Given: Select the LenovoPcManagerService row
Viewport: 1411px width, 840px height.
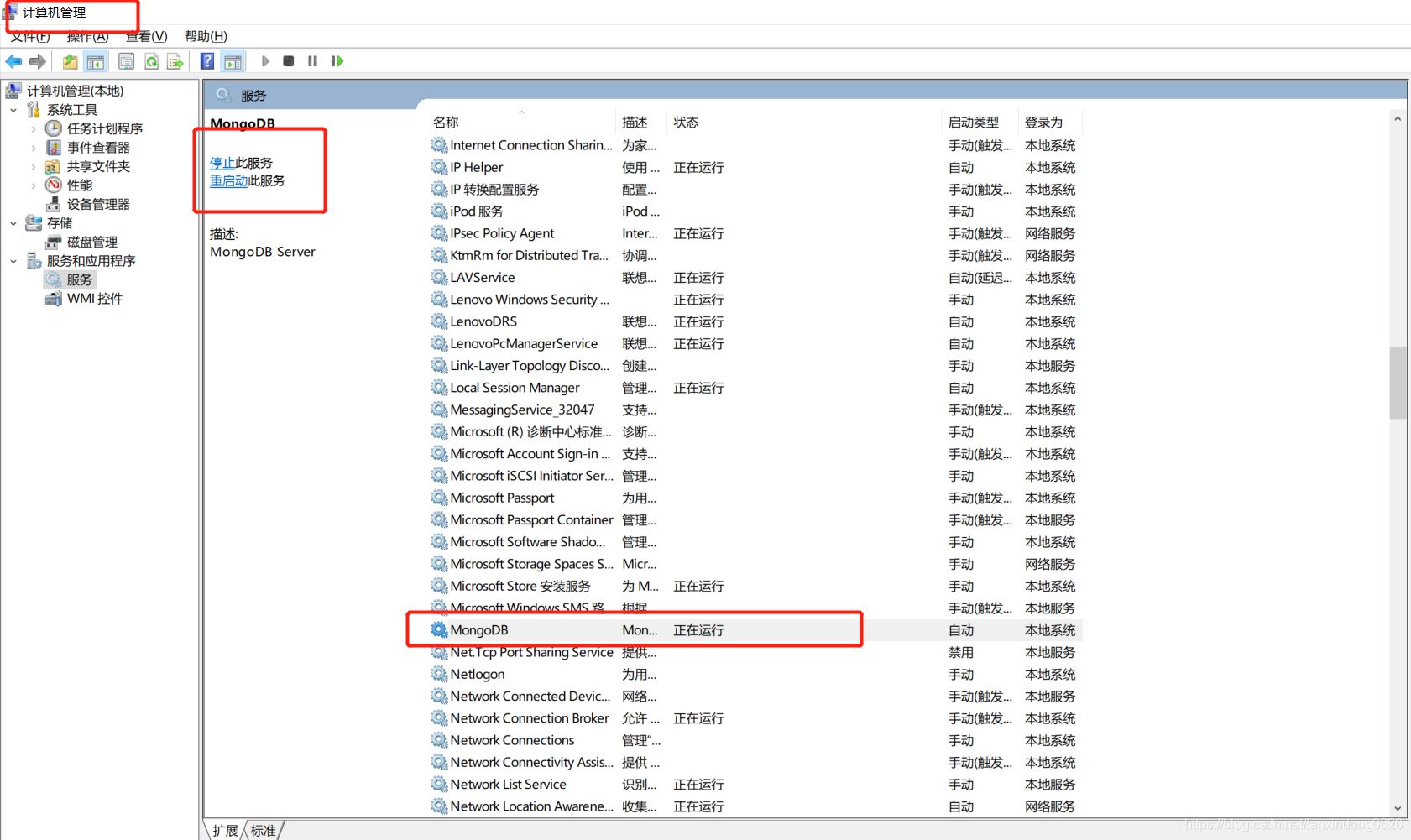Looking at the screenshot, I should tap(755, 344).
